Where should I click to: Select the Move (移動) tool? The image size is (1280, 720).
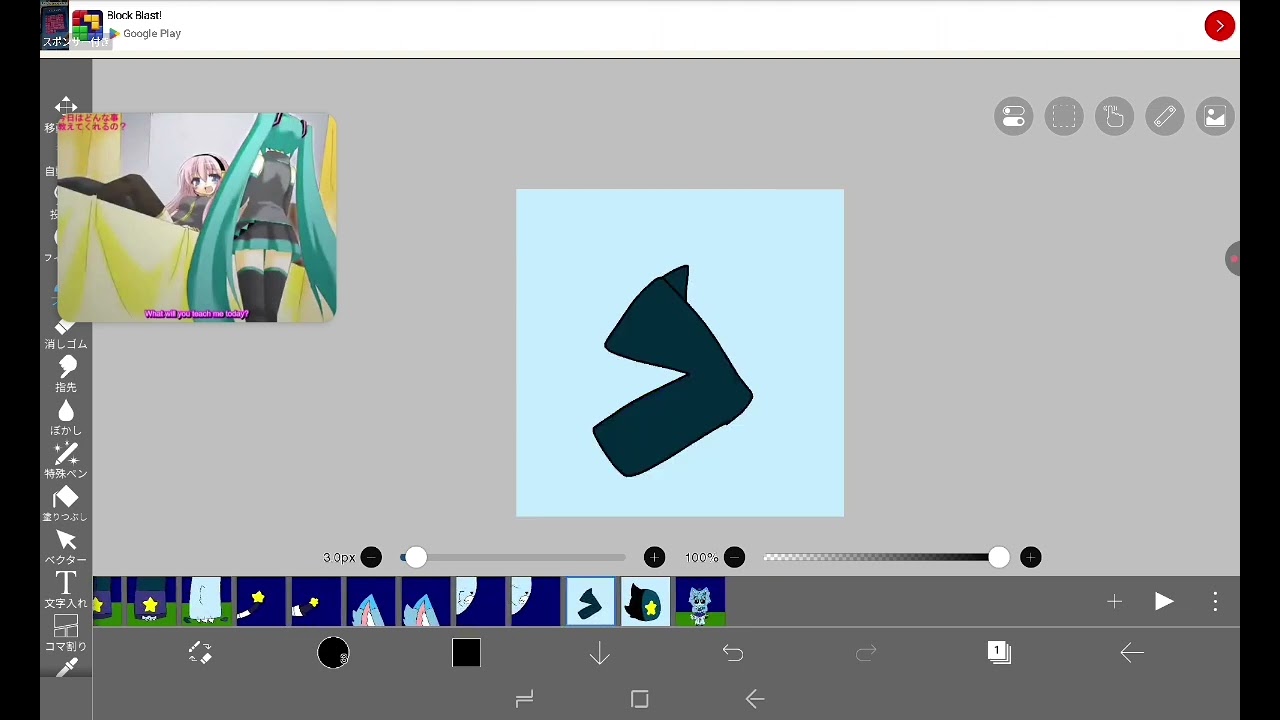tap(66, 114)
